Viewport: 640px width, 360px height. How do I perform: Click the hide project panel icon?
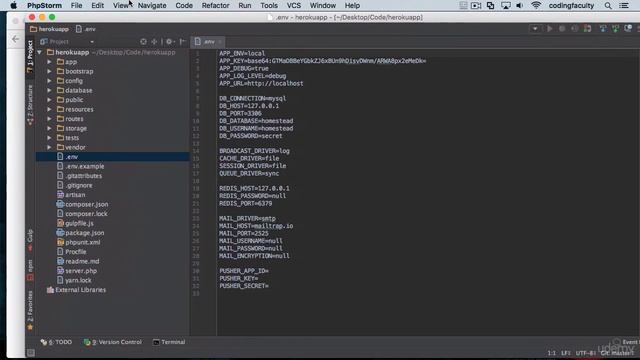pos(182,42)
